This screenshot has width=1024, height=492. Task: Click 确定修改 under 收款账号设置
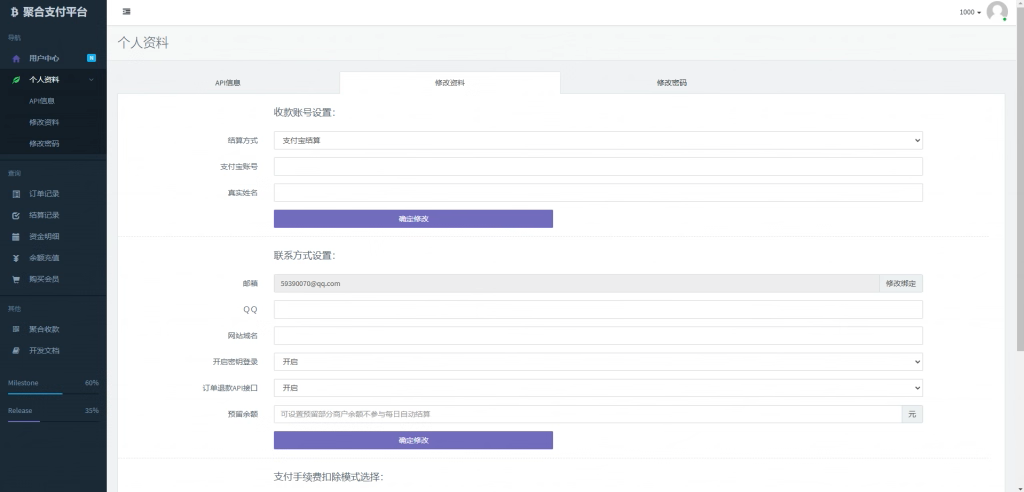click(413, 218)
